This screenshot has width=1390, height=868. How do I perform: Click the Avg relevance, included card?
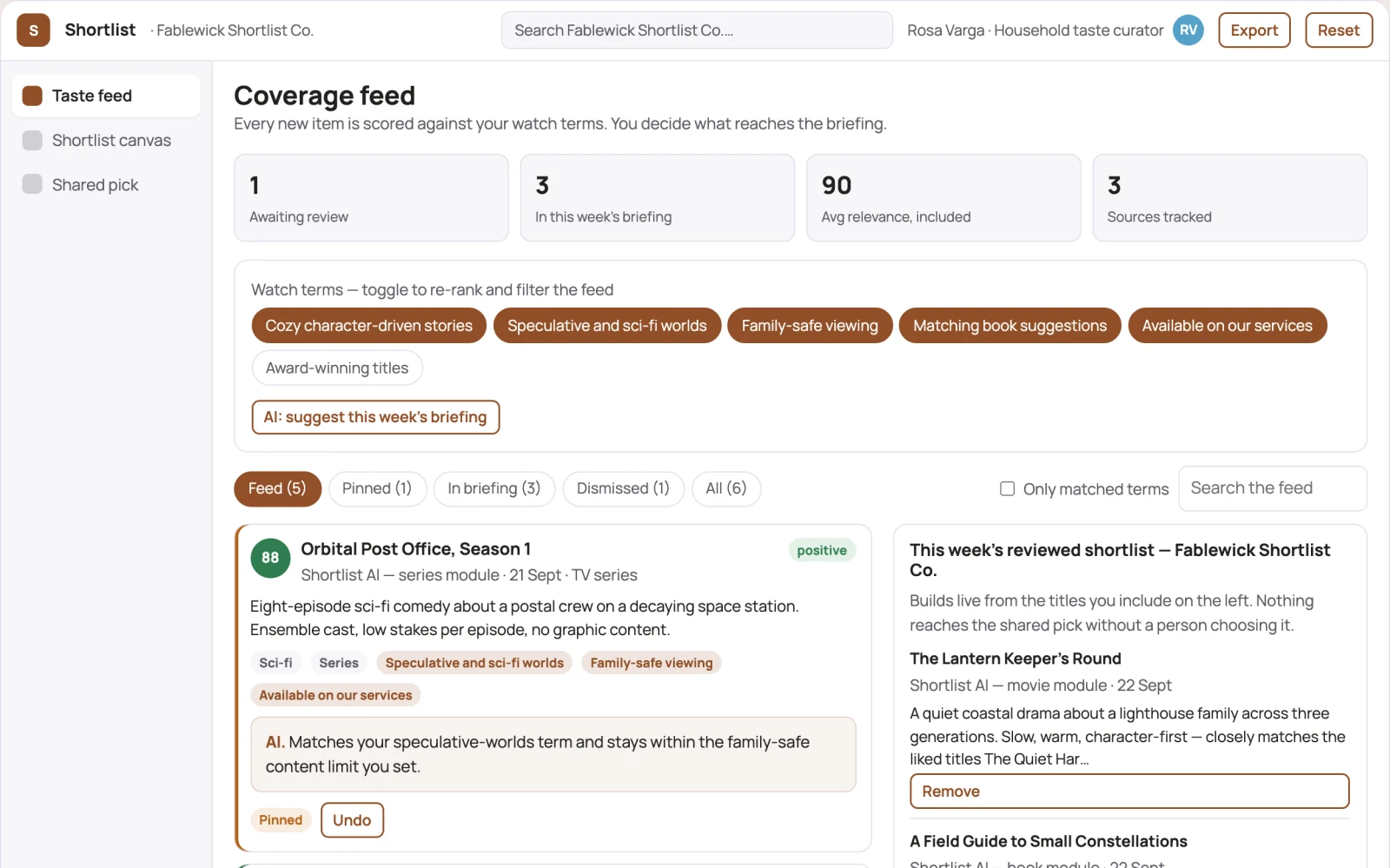point(943,198)
